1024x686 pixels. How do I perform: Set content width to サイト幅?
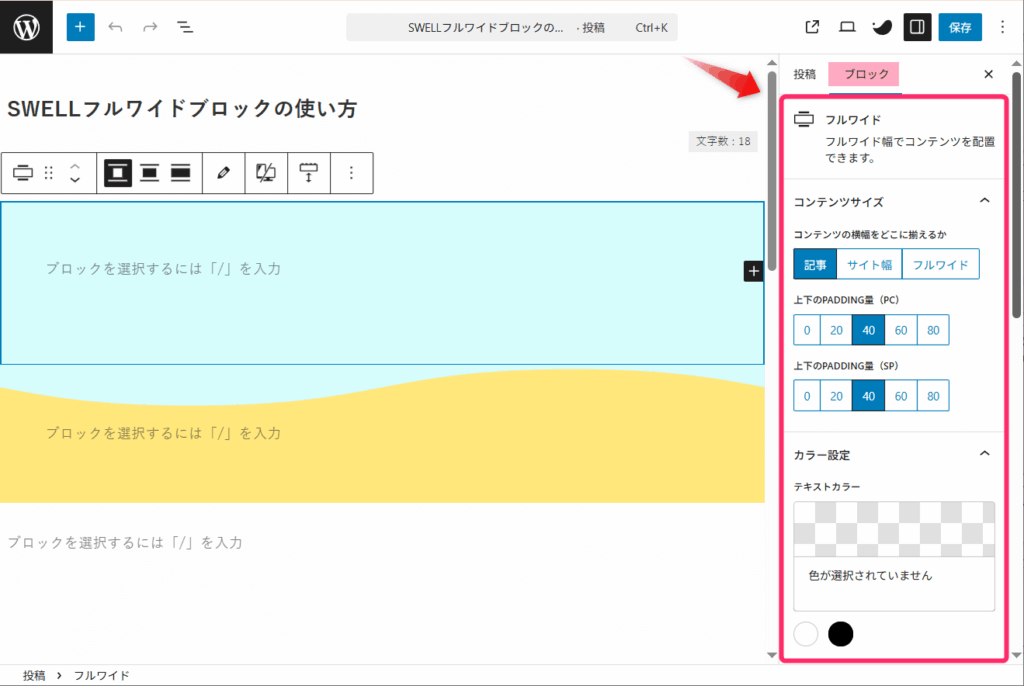pos(869,265)
